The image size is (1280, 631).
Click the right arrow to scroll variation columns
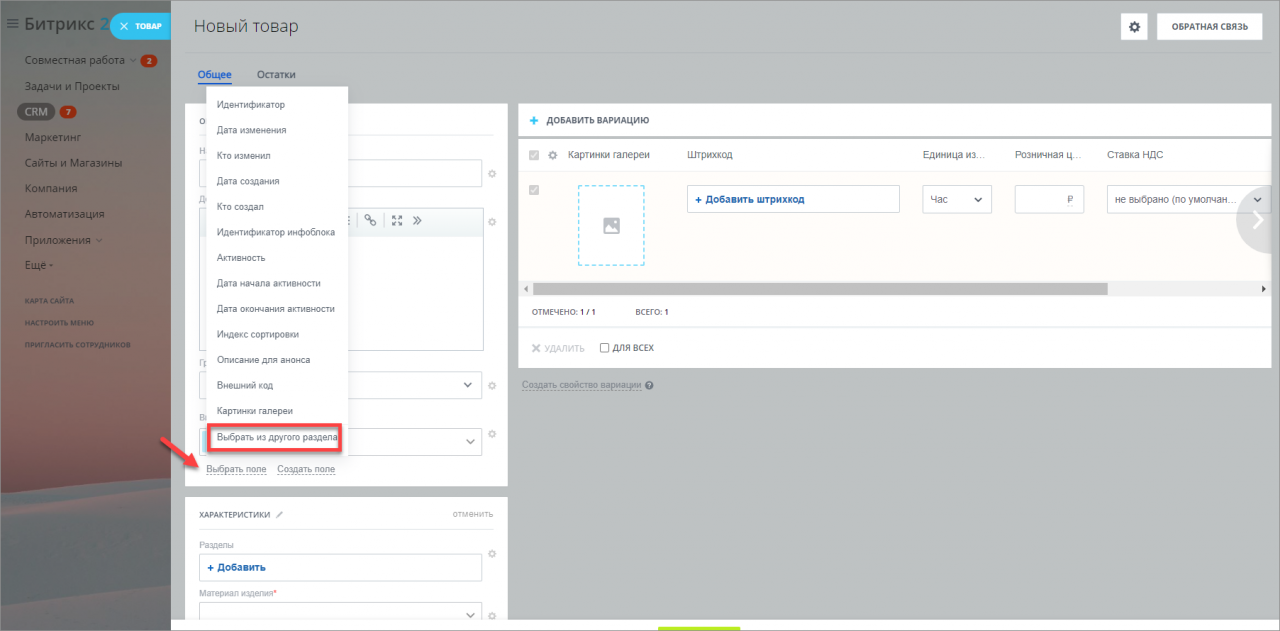pyautogui.click(x=1257, y=221)
